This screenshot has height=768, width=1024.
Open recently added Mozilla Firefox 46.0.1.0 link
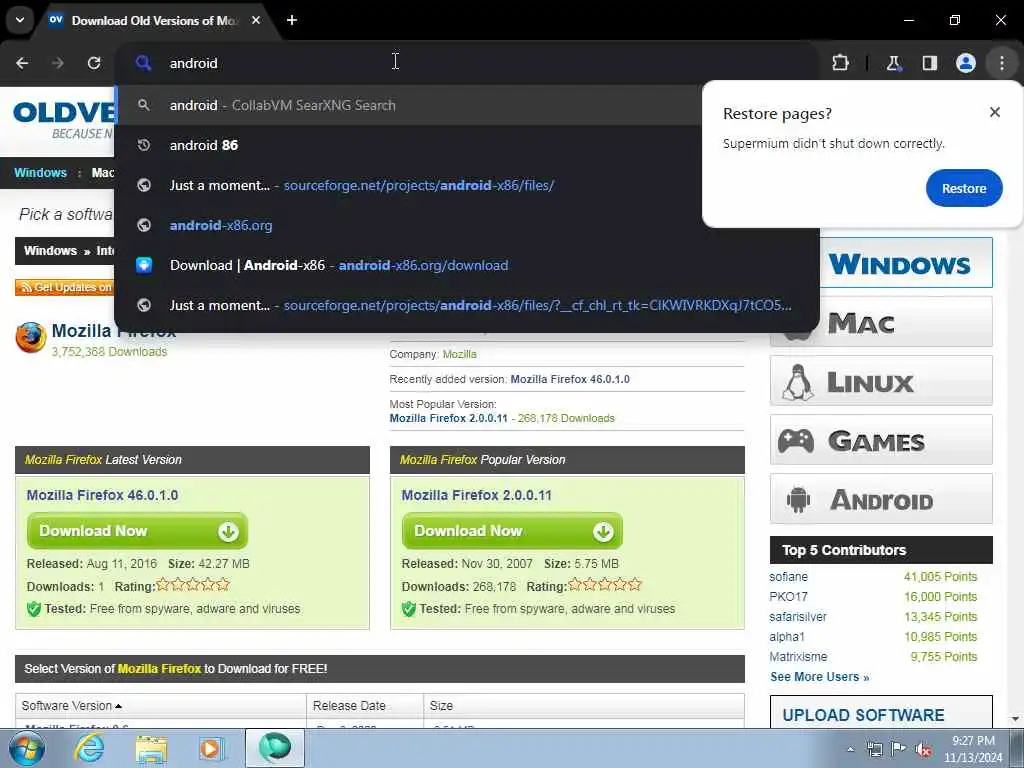[x=570, y=379]
